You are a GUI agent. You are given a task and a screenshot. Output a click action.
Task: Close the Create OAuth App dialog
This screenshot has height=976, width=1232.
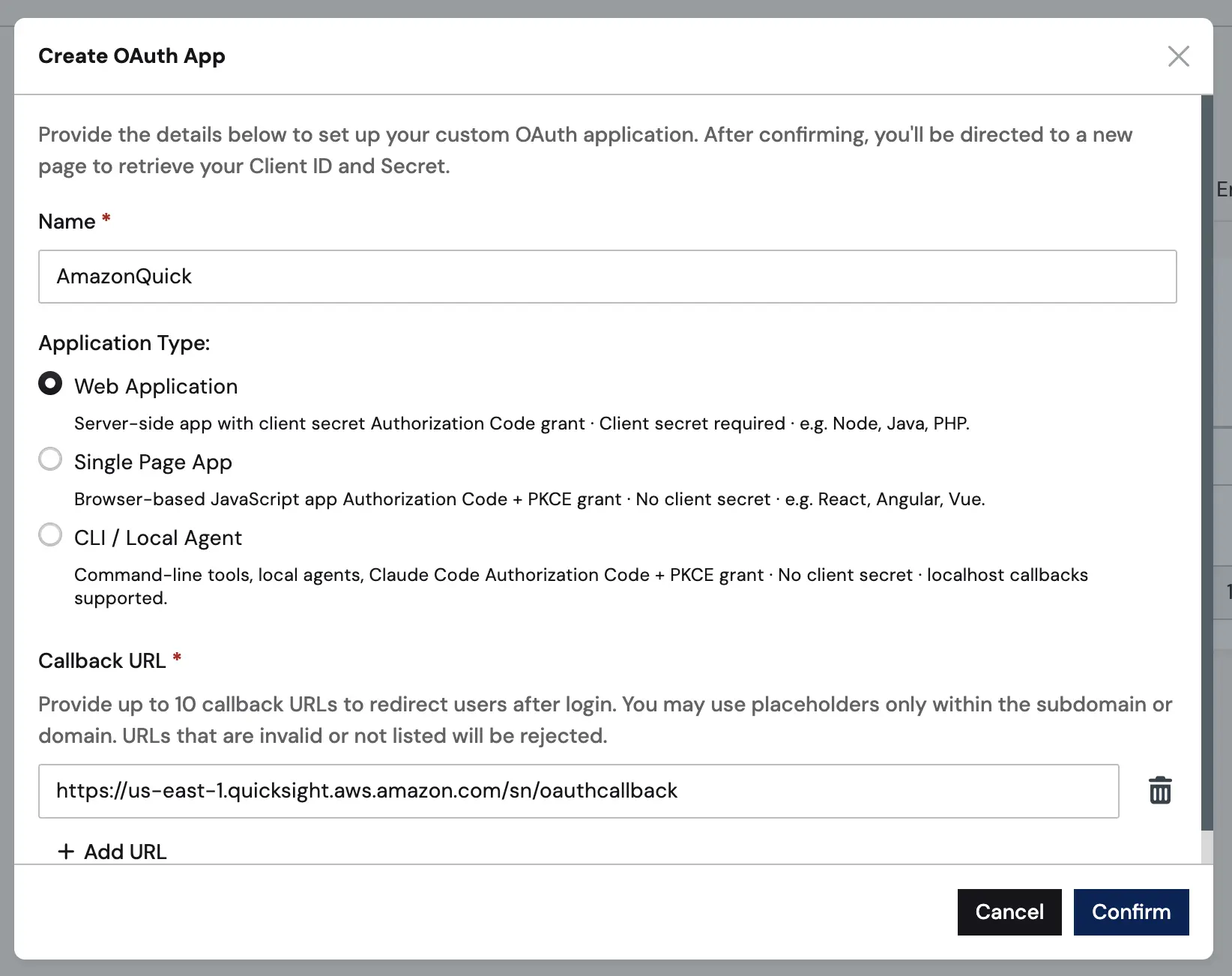(x=1178, y=56)
